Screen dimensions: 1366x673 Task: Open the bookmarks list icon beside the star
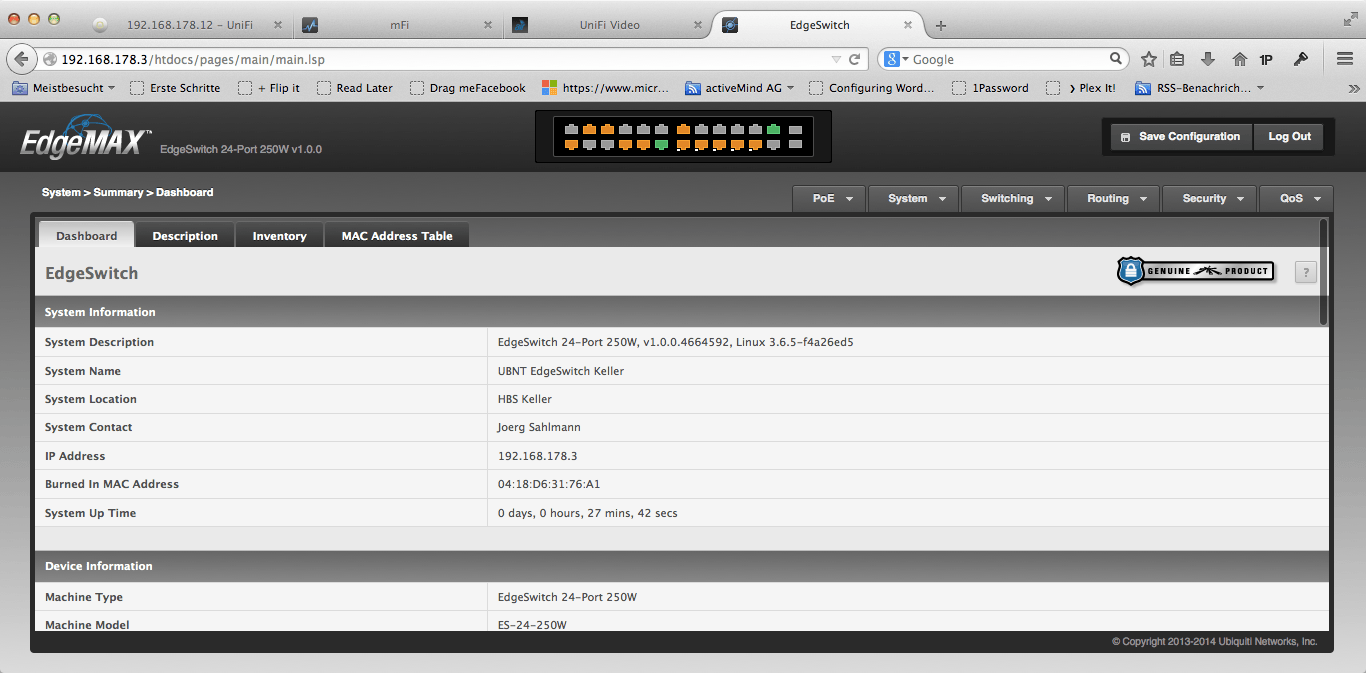pos(1177,59)
